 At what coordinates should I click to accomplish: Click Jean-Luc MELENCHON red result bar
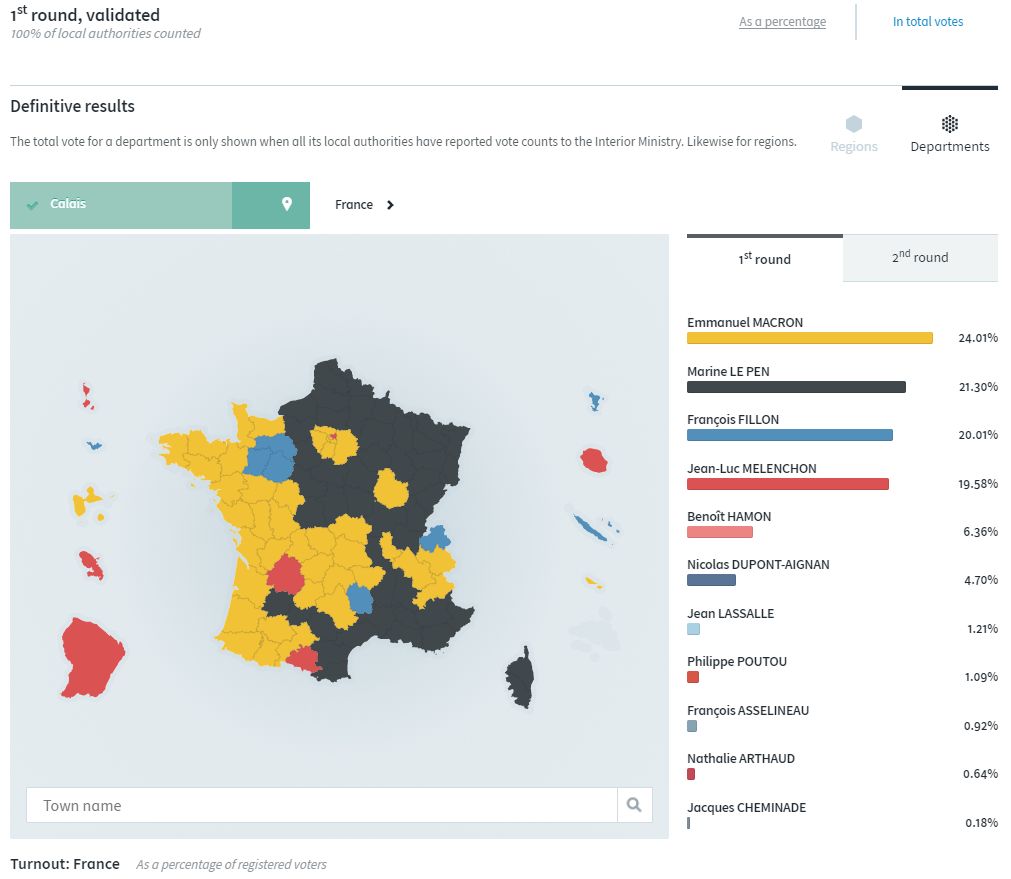click(787, 484)
